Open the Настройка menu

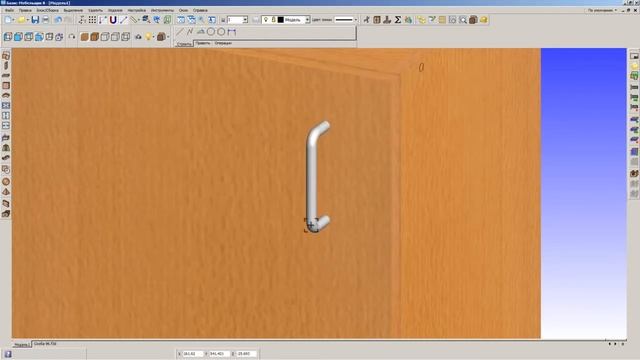[137, 10]
